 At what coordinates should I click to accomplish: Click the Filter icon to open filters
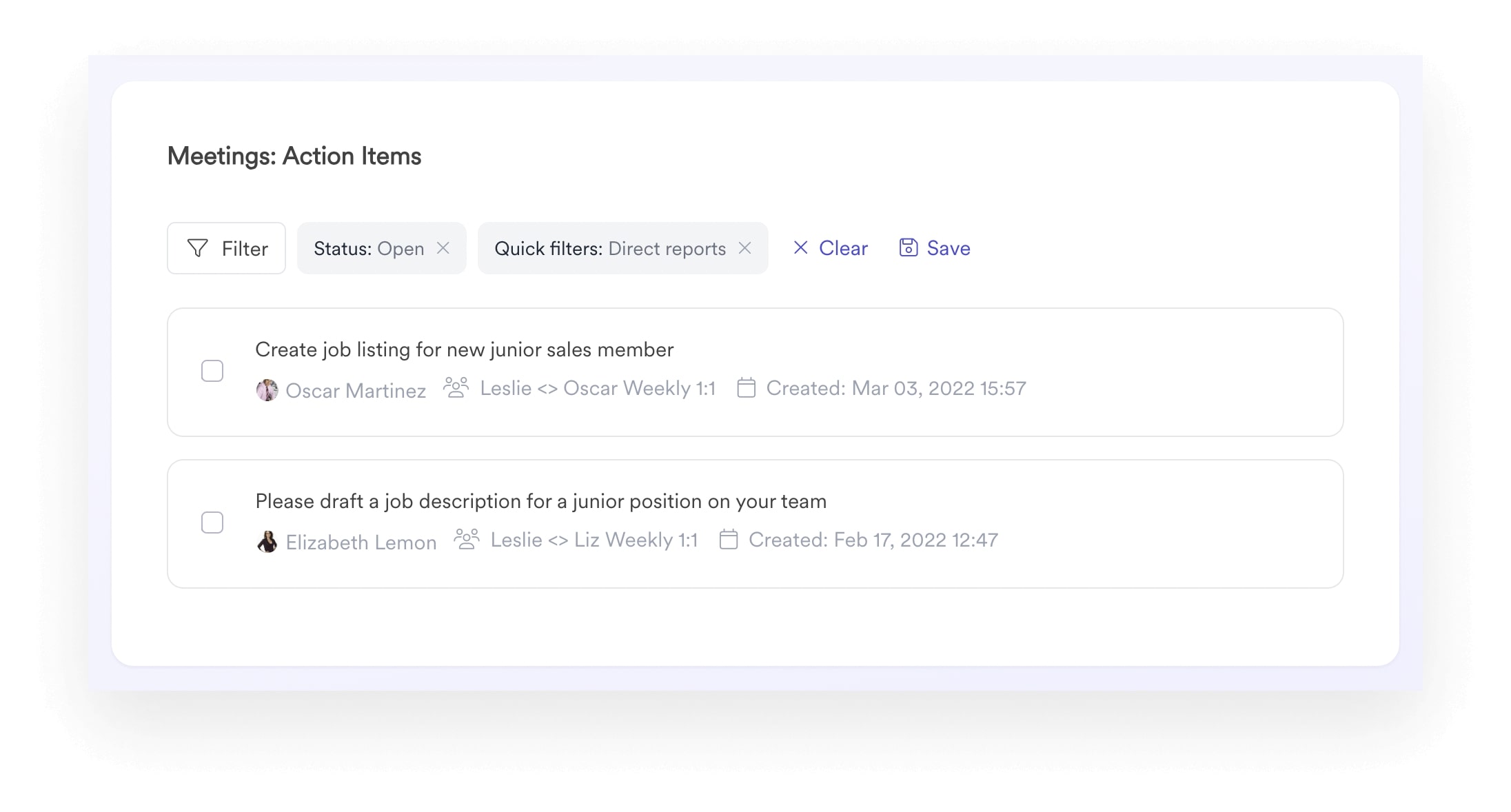(x=198, y=248)
